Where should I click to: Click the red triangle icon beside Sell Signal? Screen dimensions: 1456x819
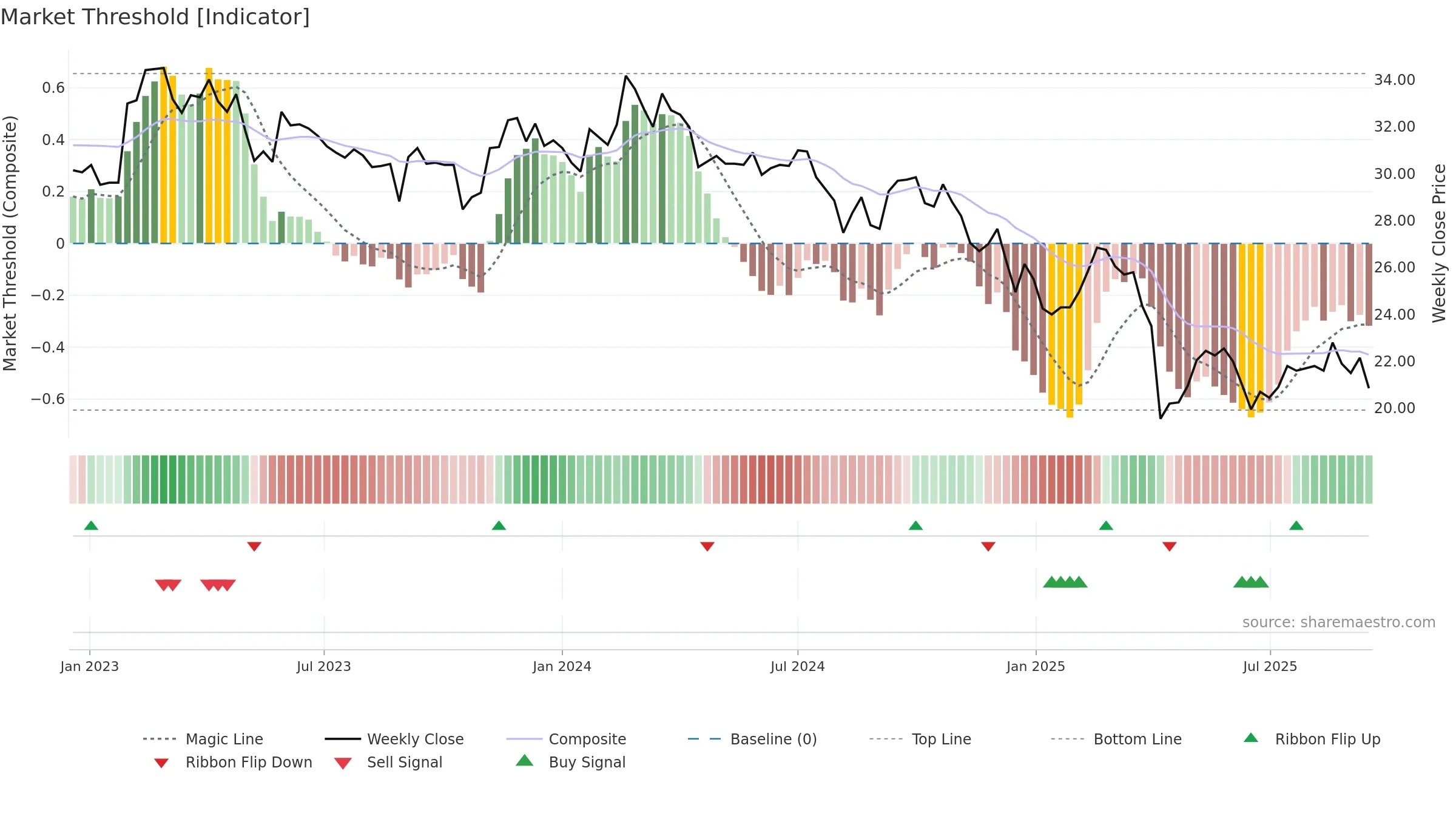click(343, 763)
